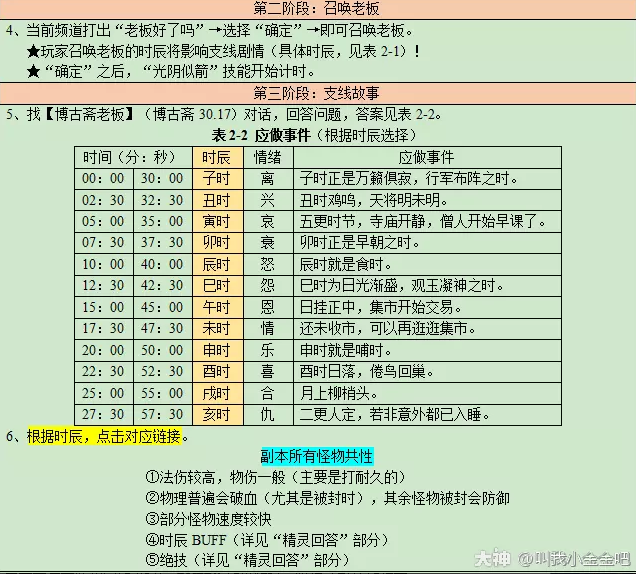The image size is (636, 574).
Task: Click the '卯时' cell
Action: [x=218, y=243]
